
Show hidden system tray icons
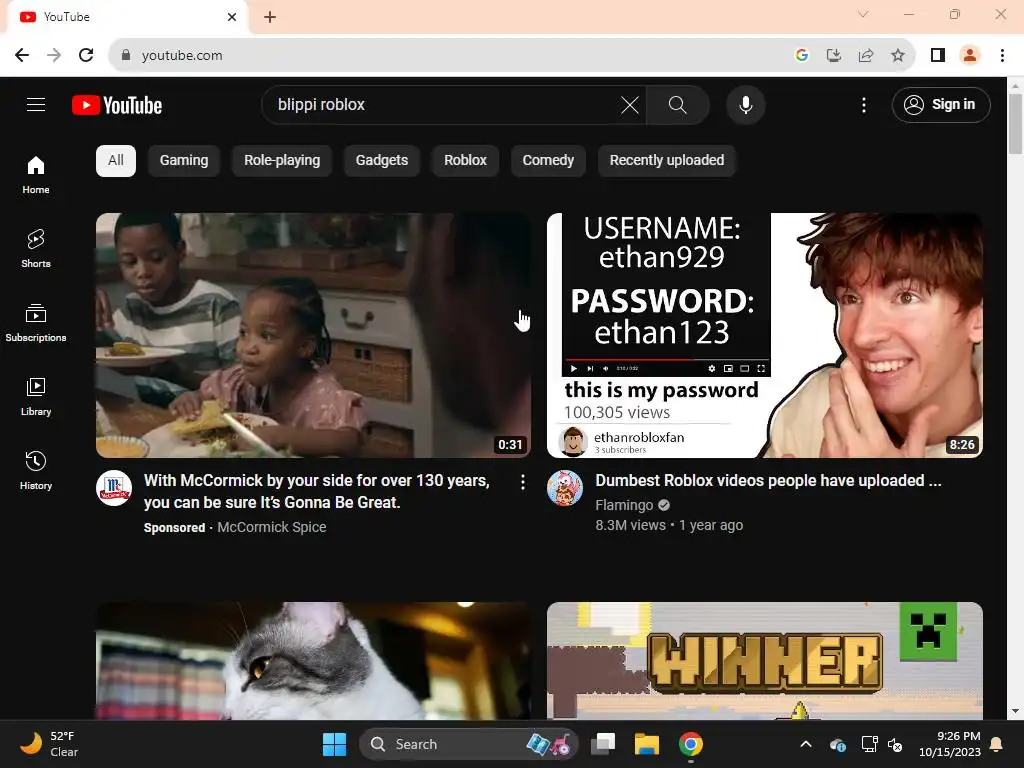coord(806,744)
